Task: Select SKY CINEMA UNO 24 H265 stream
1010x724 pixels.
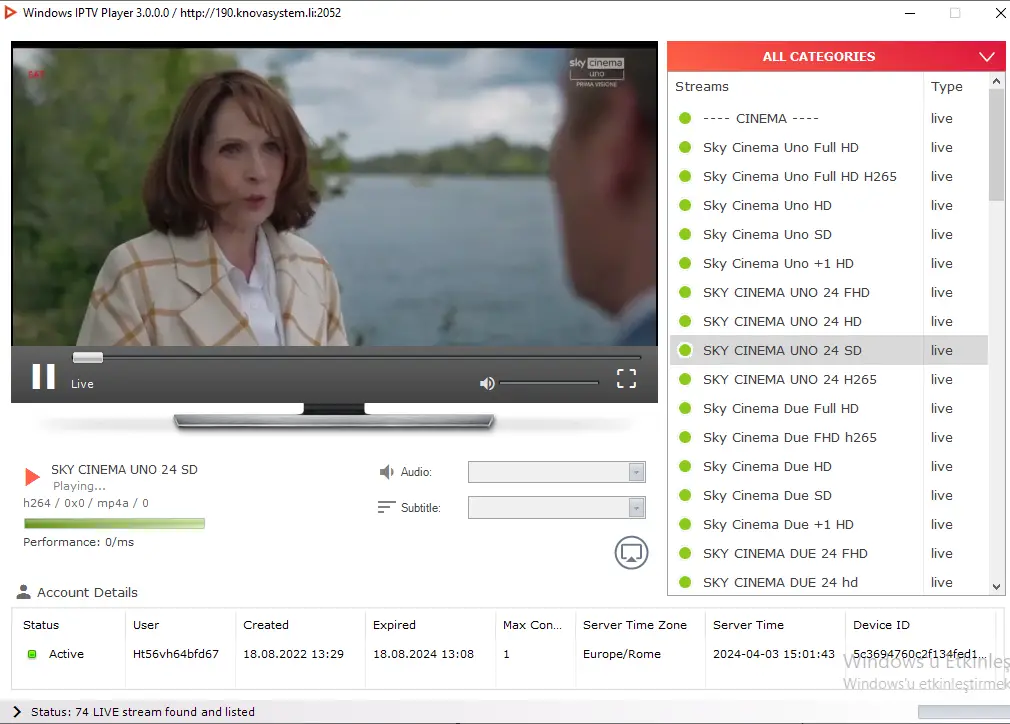Action: [828, 379]
